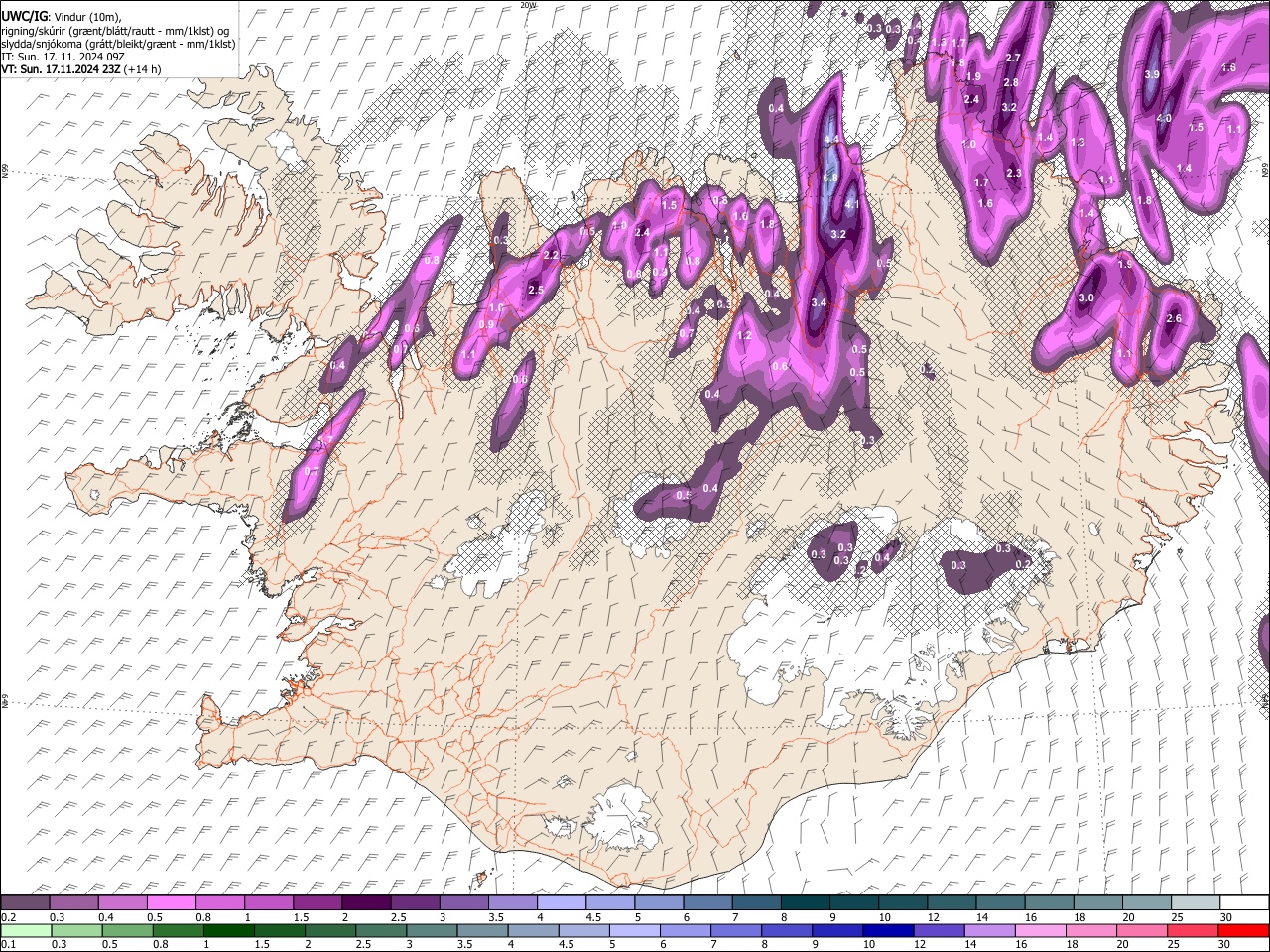
Task: Select the white 30 swatch in the upper snow scale
Action: click(x=1245, y=903)
